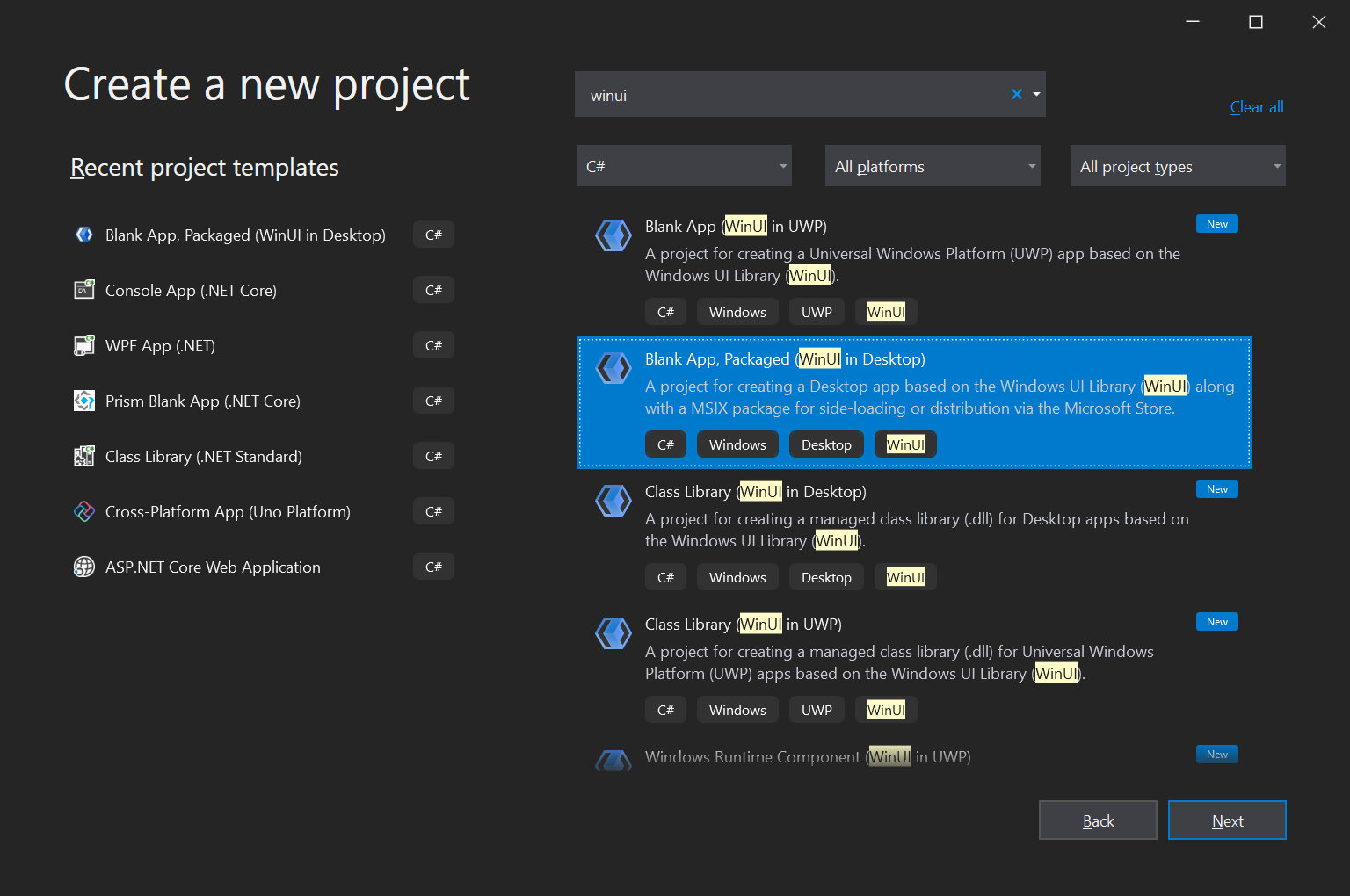The image size is (1350, 896).
Task: Clear the search text with the X icon
Action: point(1017,94)
